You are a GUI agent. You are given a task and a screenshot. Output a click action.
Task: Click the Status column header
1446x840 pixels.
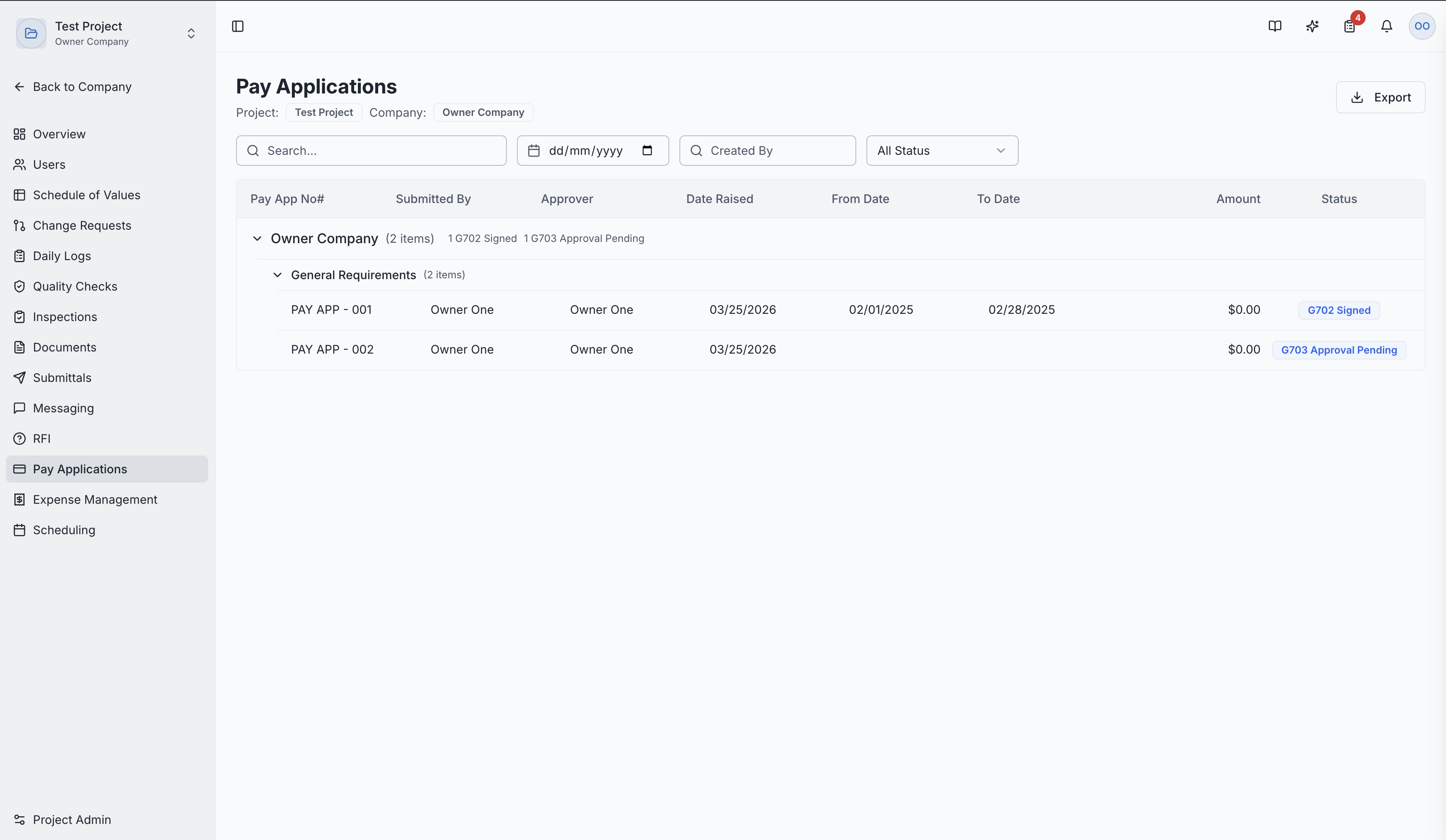coord(1339,198)
